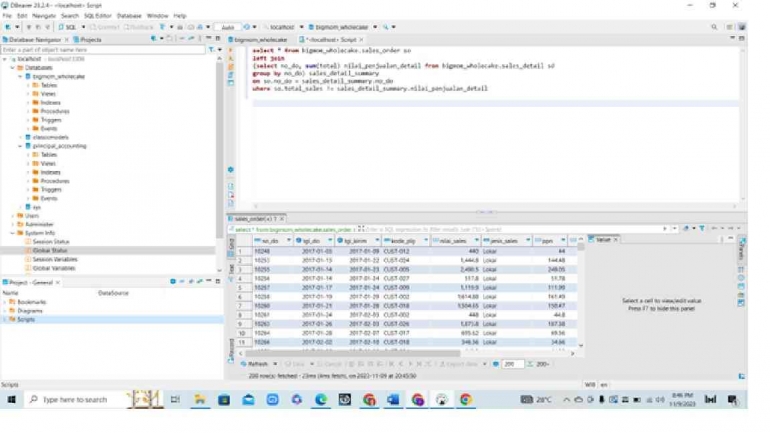Open the Window menu
This screenshot has height=433, width=770.
point(157,16)
